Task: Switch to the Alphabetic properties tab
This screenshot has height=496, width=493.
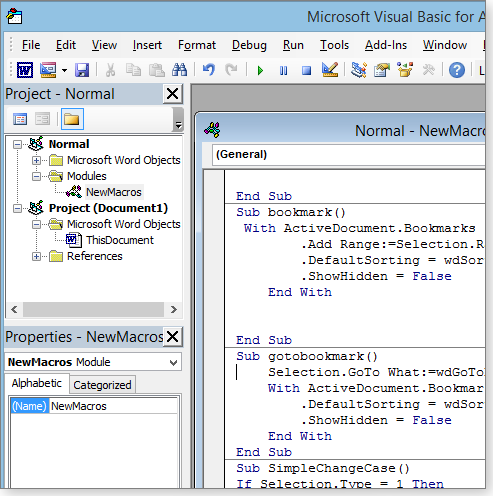Action: [x=37, y=383]
